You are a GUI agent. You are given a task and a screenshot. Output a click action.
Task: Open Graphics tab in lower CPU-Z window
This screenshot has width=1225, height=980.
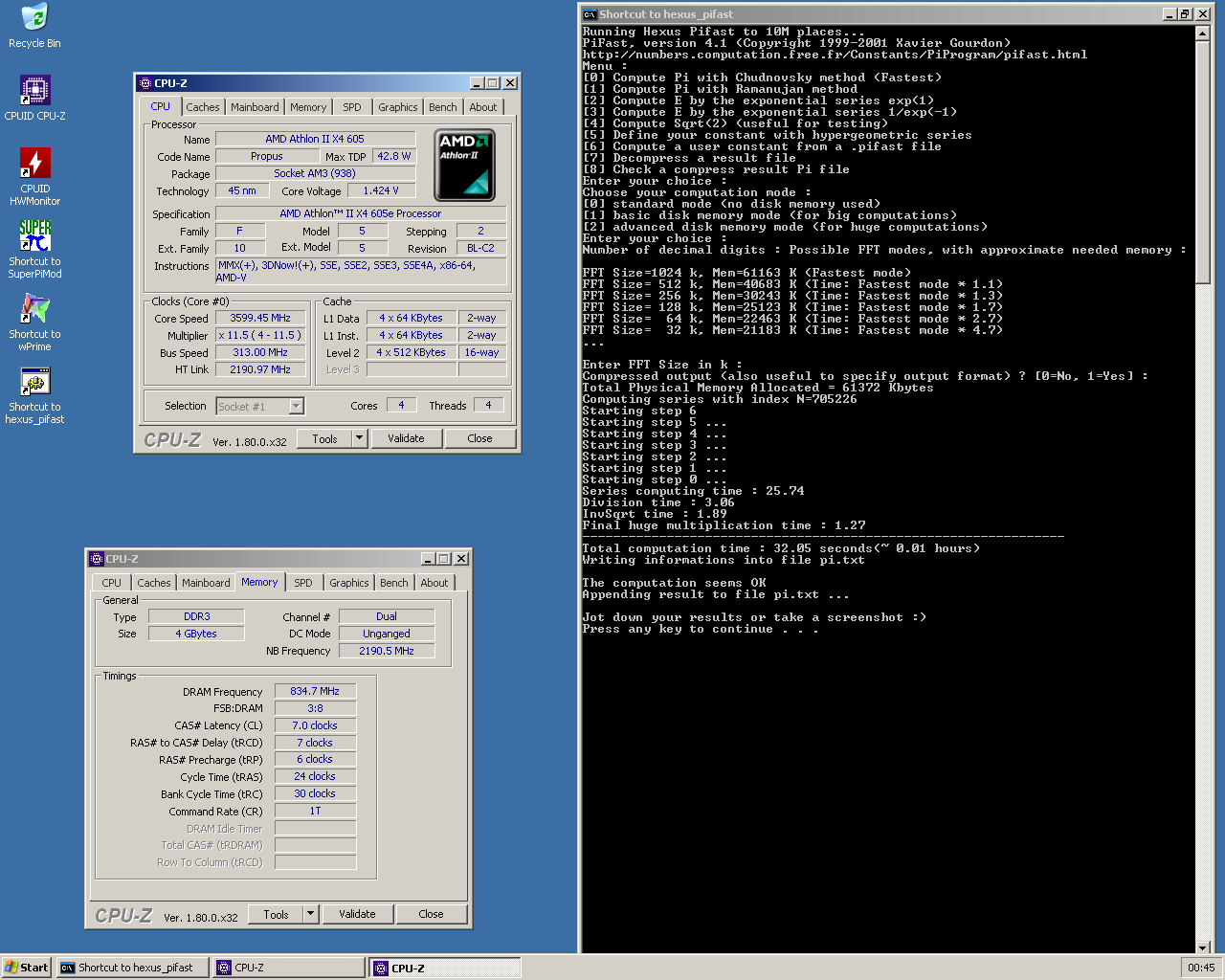coord(348,583)
